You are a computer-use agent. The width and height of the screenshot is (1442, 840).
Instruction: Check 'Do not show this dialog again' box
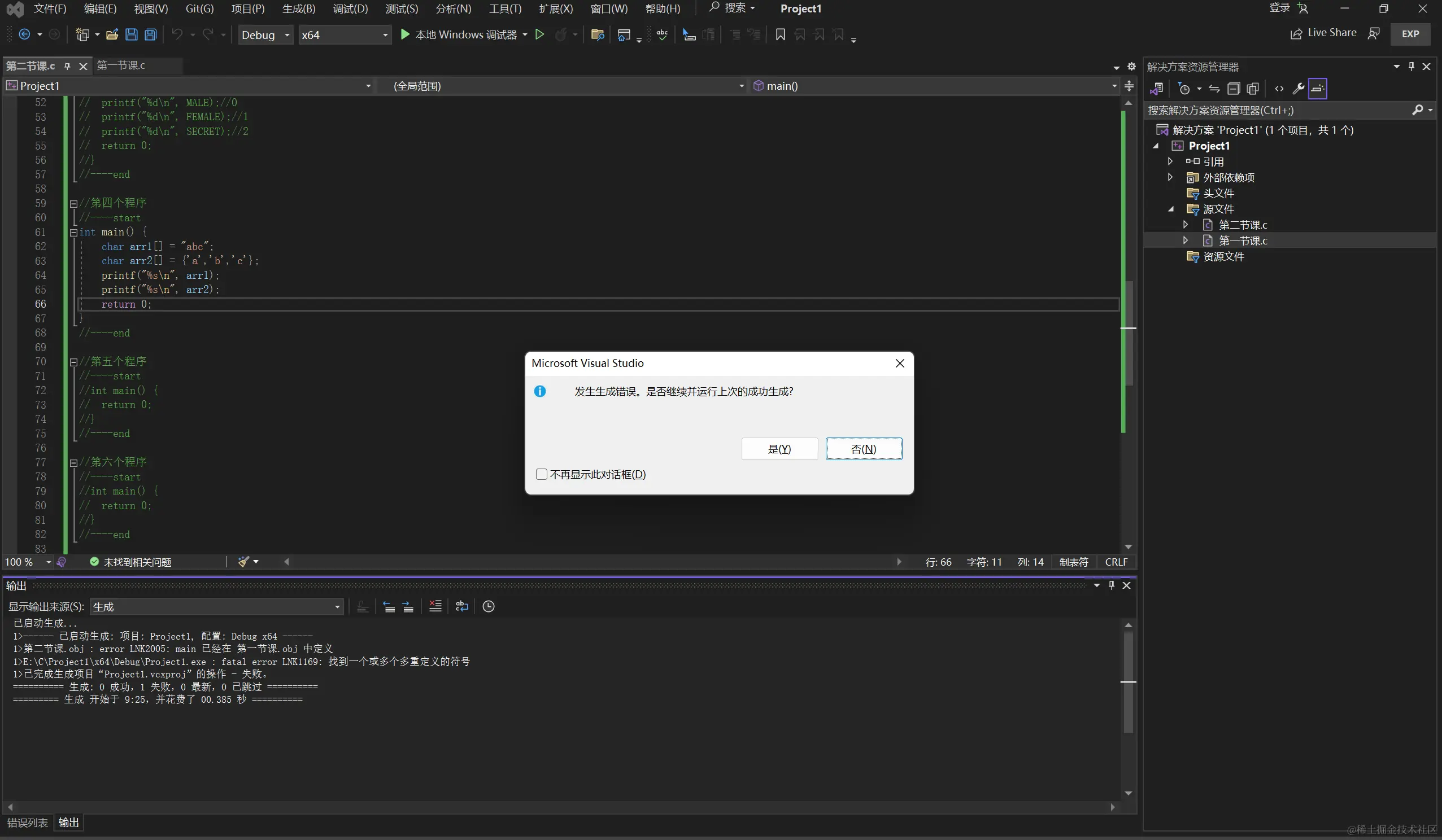(x=541, y=474)
